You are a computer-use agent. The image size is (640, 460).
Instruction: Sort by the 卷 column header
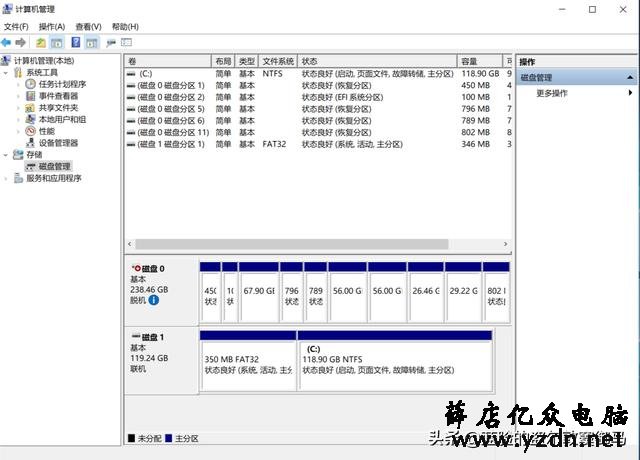pos(168,61)
